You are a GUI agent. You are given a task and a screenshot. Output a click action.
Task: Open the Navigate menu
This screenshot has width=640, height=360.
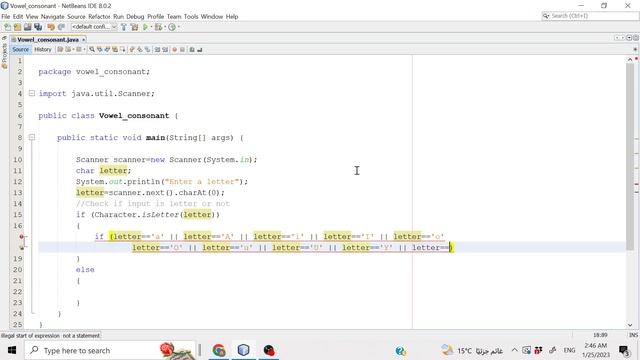pos(53,17)
